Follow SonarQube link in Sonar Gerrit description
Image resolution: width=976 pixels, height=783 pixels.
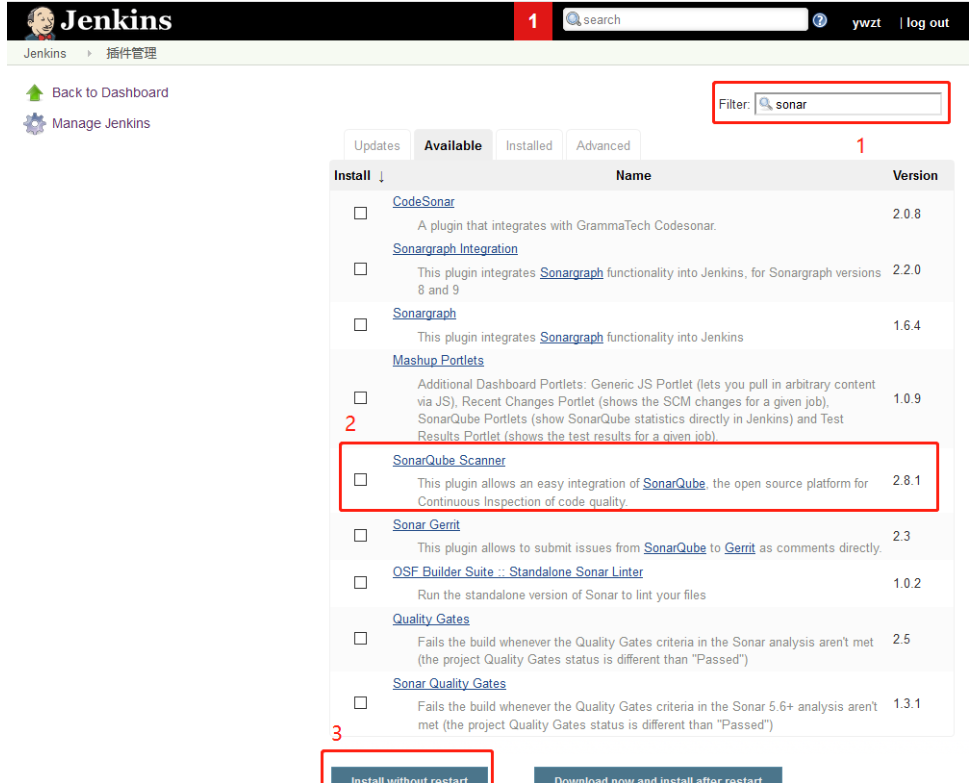click(x=675, y=548)
